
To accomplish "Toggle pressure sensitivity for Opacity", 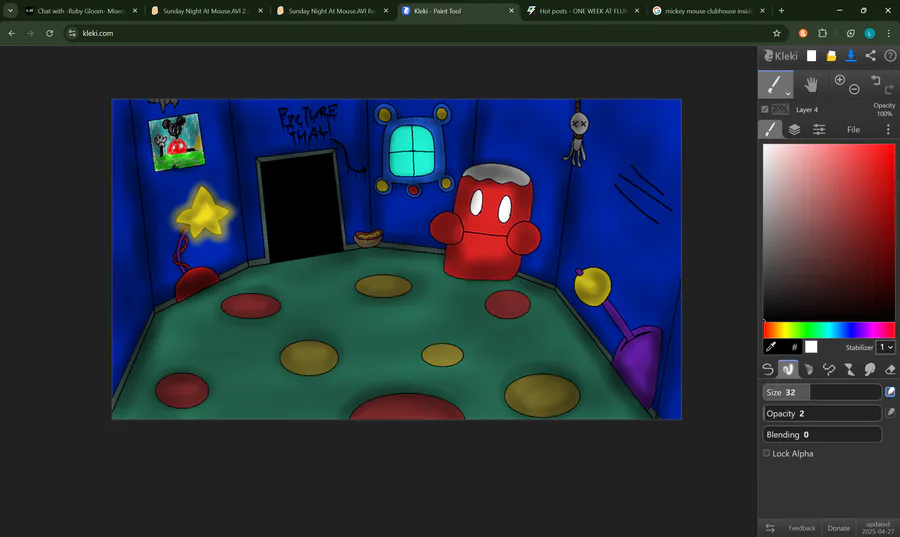I will (x=890, y=413).
